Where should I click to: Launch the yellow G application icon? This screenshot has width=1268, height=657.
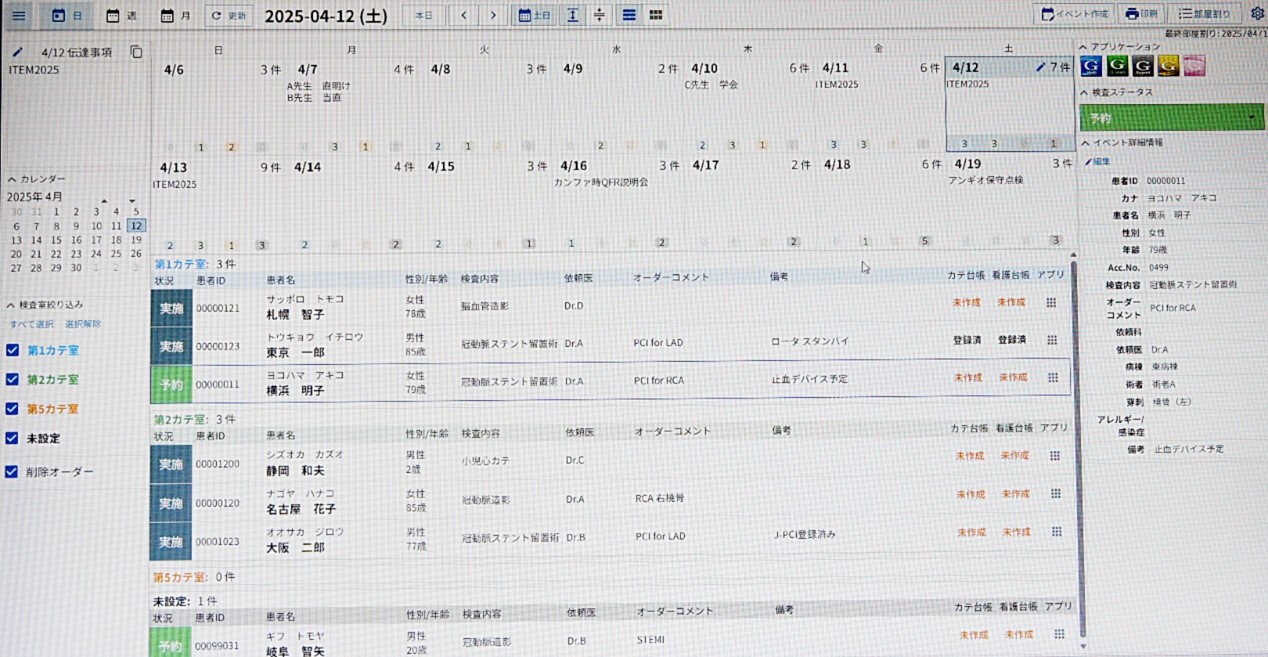click(x=1168, y=67)
